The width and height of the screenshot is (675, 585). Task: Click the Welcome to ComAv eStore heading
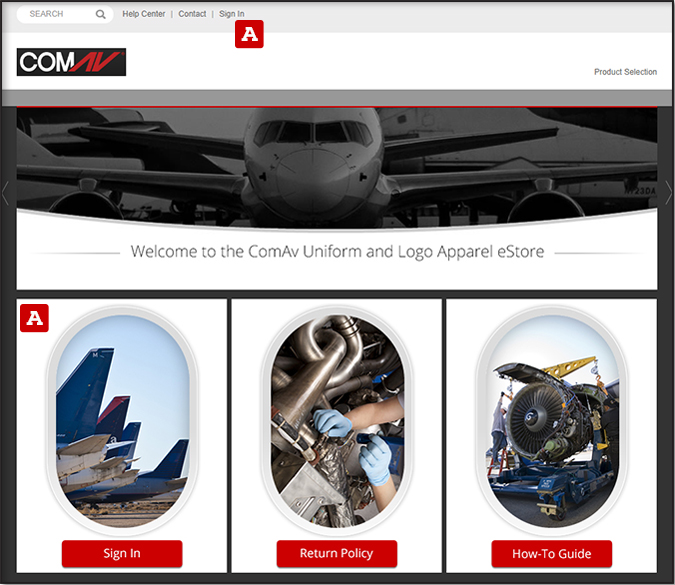coord(337,251)
